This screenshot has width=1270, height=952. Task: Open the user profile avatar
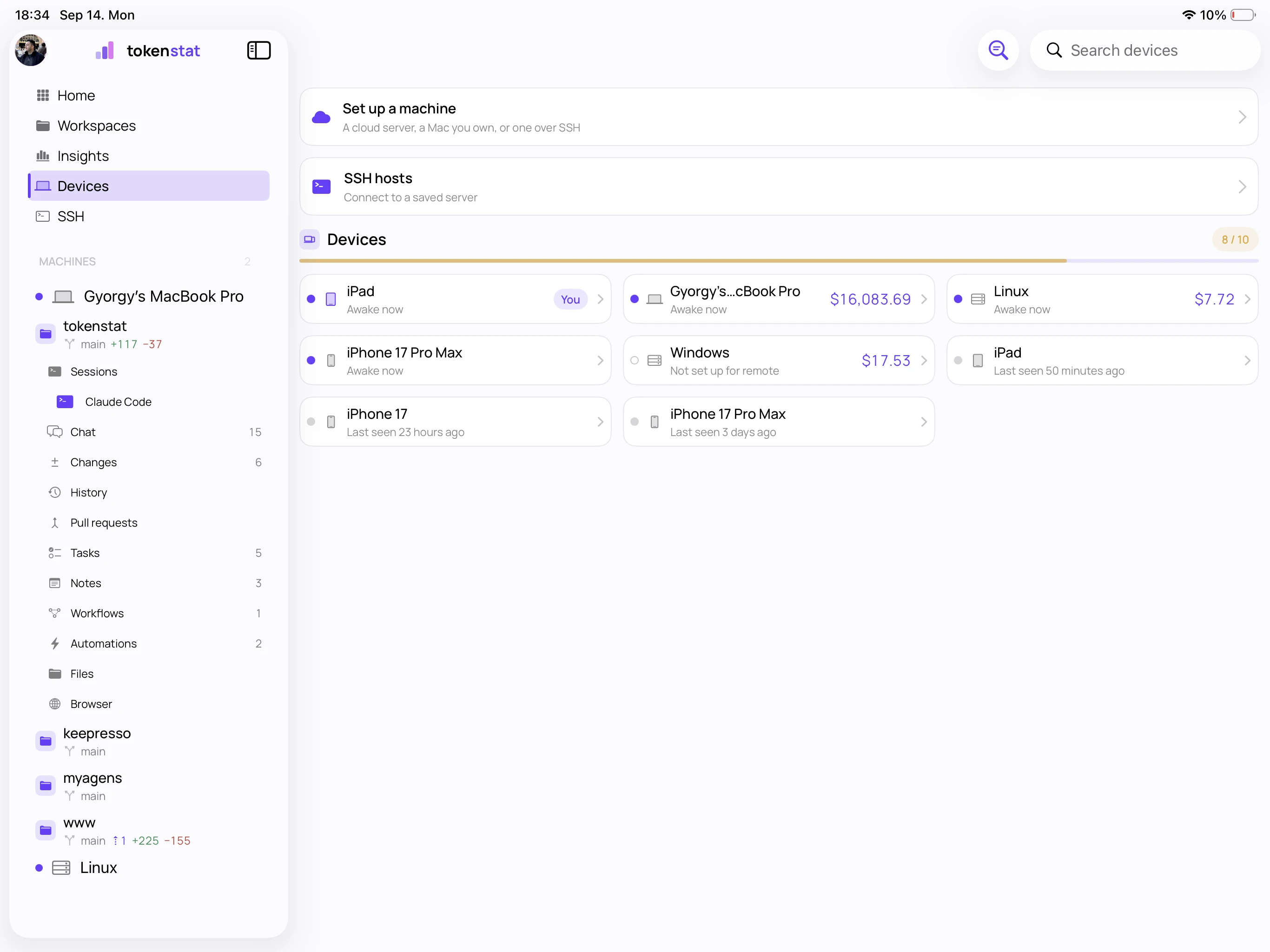click(30, 51)
